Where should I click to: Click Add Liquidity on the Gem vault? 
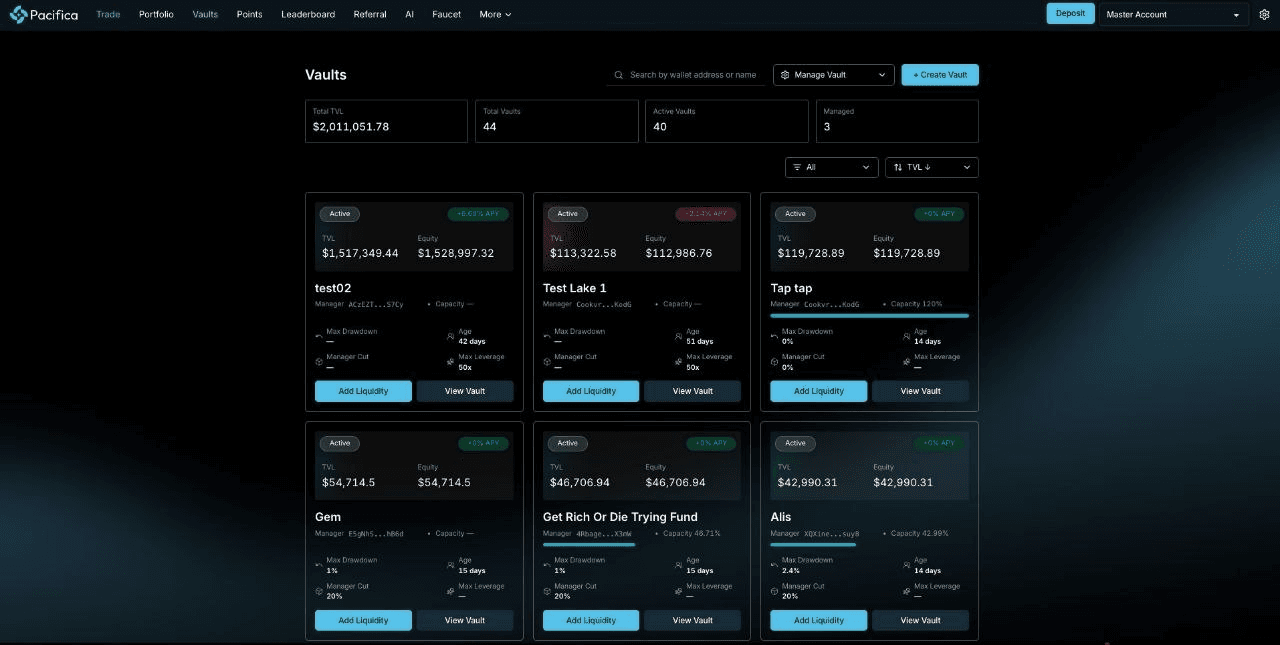tap(363, 620)
